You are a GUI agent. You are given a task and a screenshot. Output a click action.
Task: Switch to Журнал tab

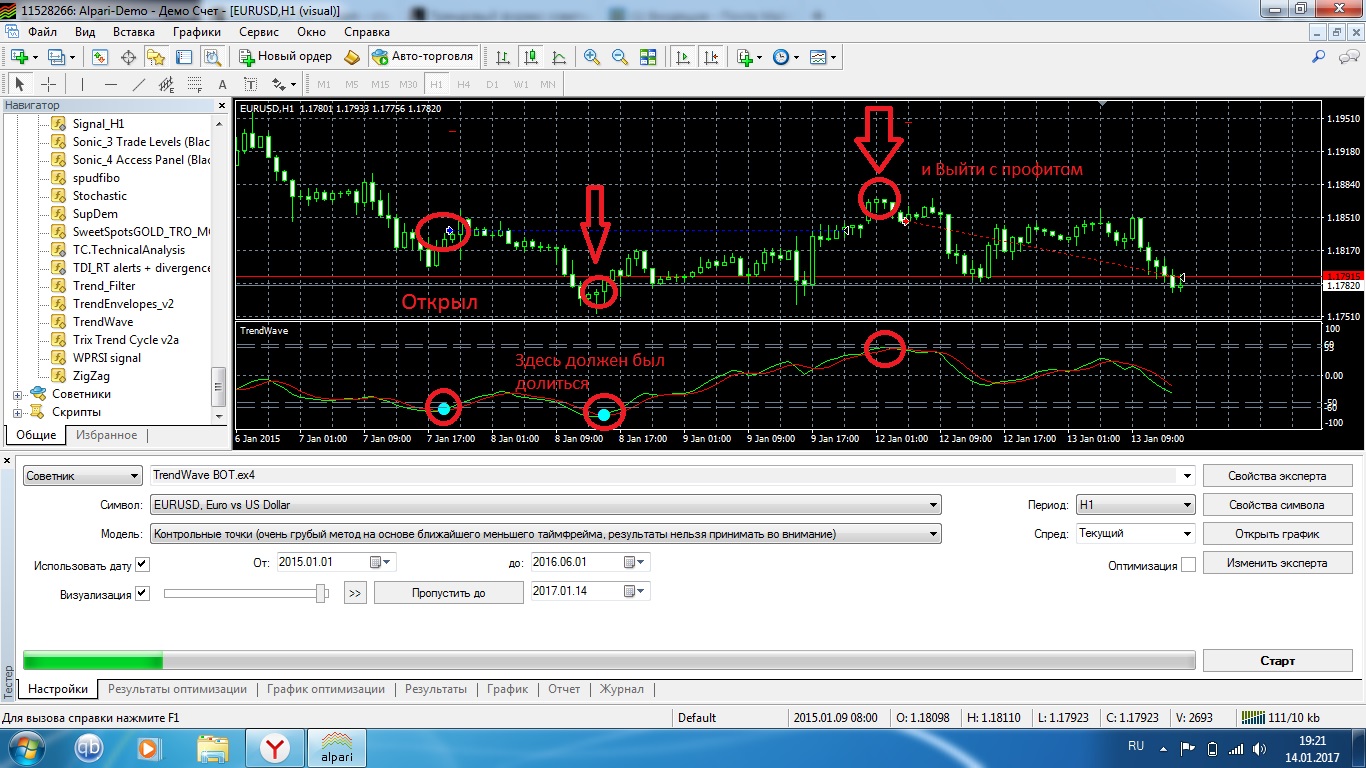621,689
